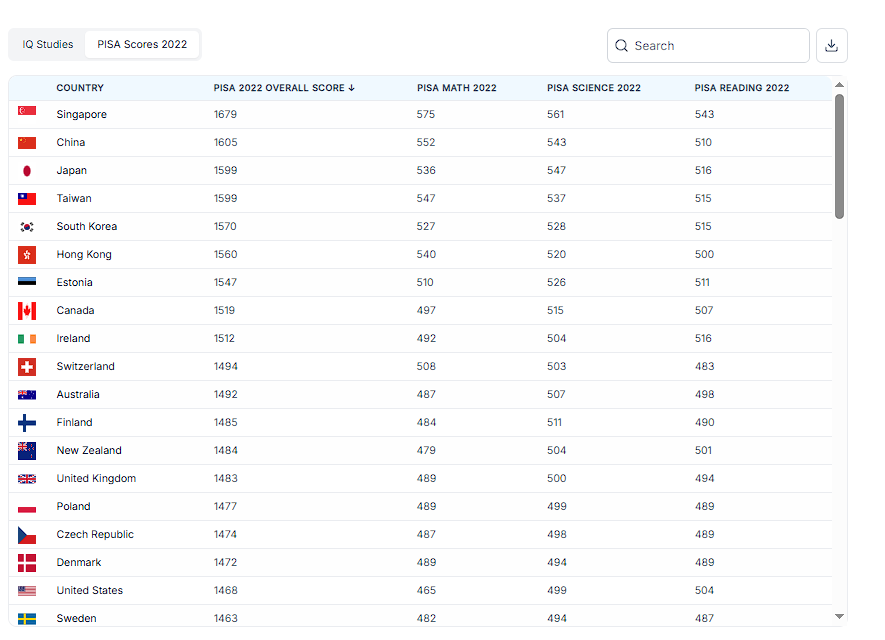The width and height of the screenshot is (885, 640).
Task: Click United States math score 465
Action: tap(426, 591)
